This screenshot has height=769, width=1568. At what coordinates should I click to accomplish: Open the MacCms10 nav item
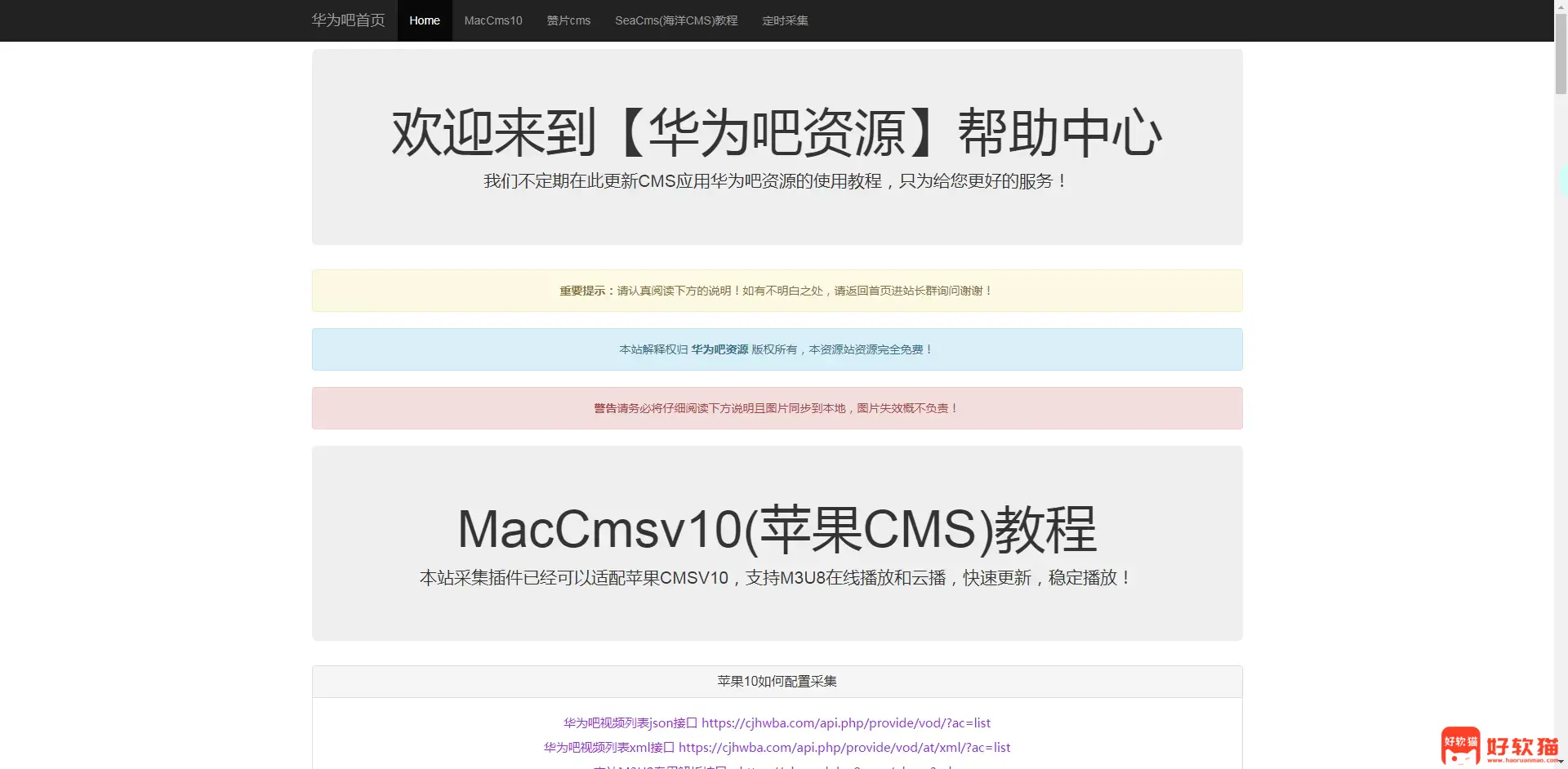(493, 20)
